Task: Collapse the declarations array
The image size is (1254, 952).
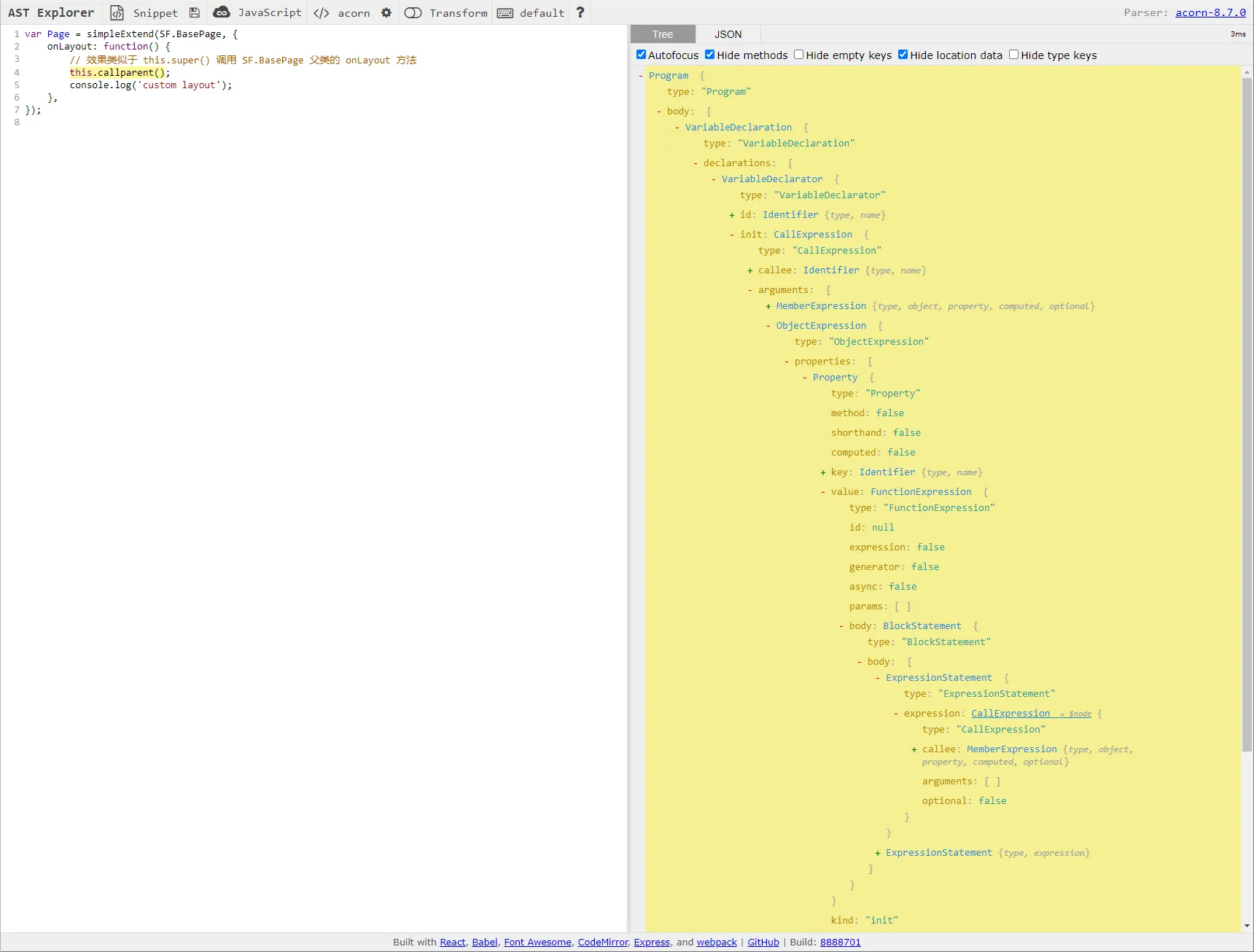Action: (x=696, y=163)
